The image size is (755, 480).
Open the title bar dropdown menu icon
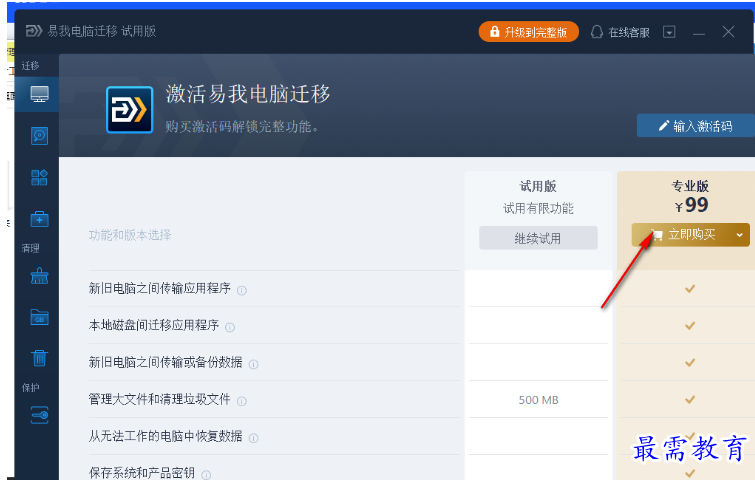669,32
